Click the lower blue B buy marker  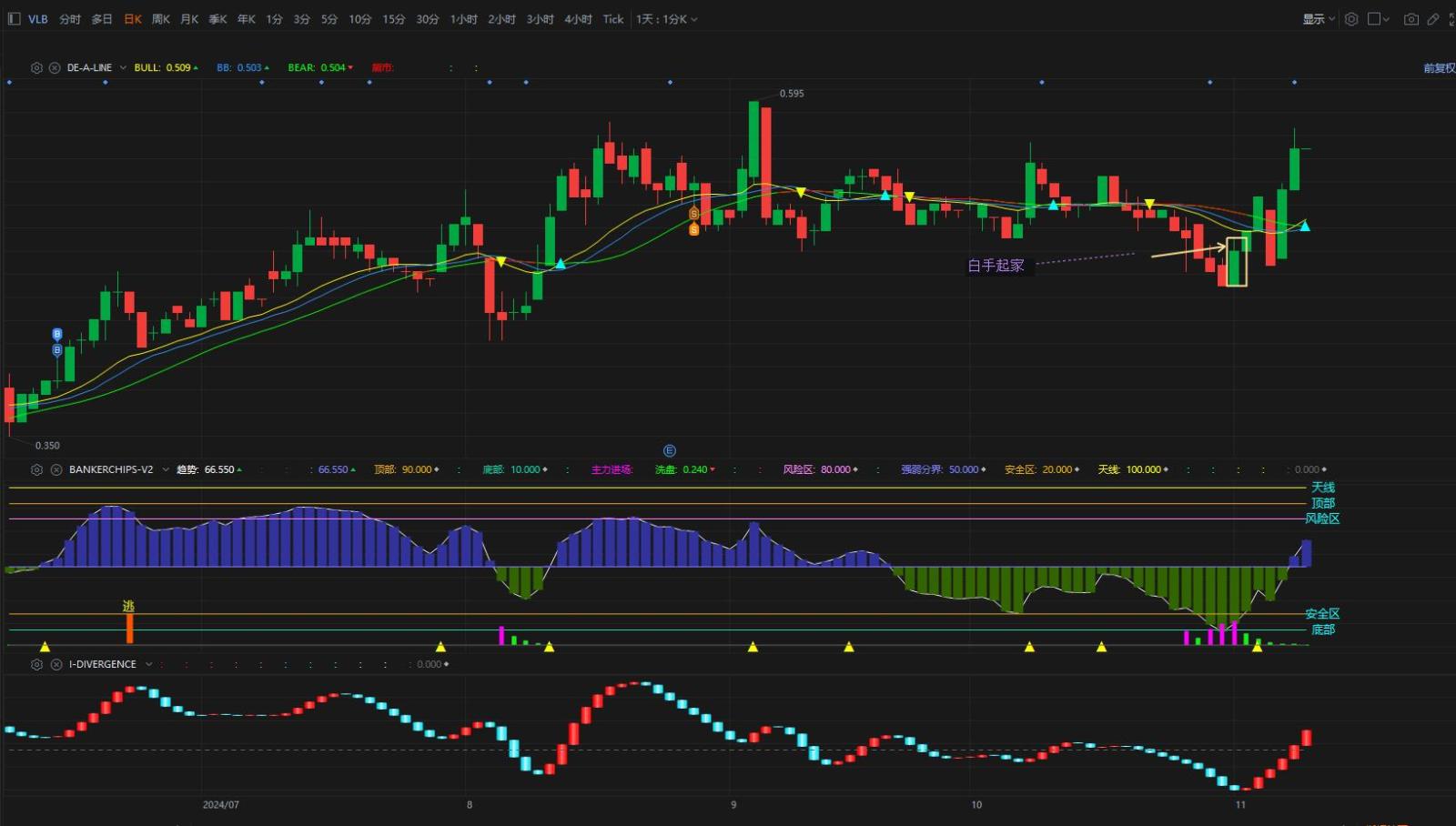[x=56, y=350]
